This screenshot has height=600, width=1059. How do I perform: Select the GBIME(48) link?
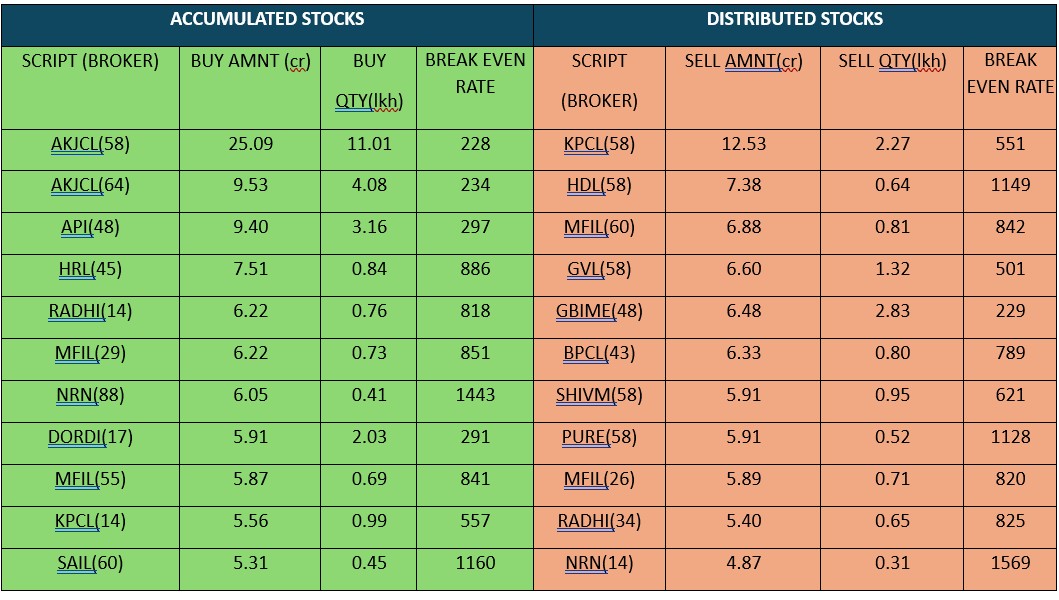click(x=599, y=312)
